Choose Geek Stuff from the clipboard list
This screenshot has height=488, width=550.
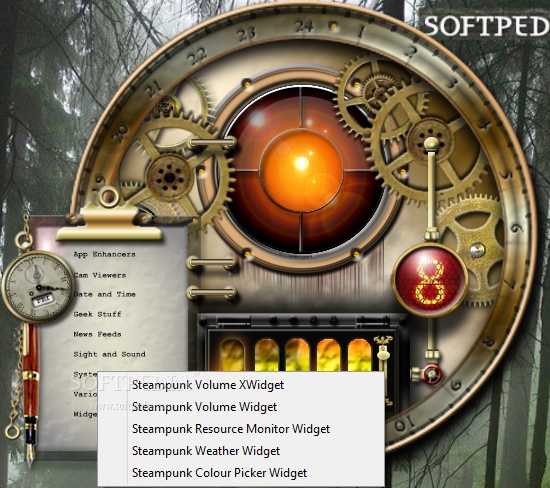point(98,314)
